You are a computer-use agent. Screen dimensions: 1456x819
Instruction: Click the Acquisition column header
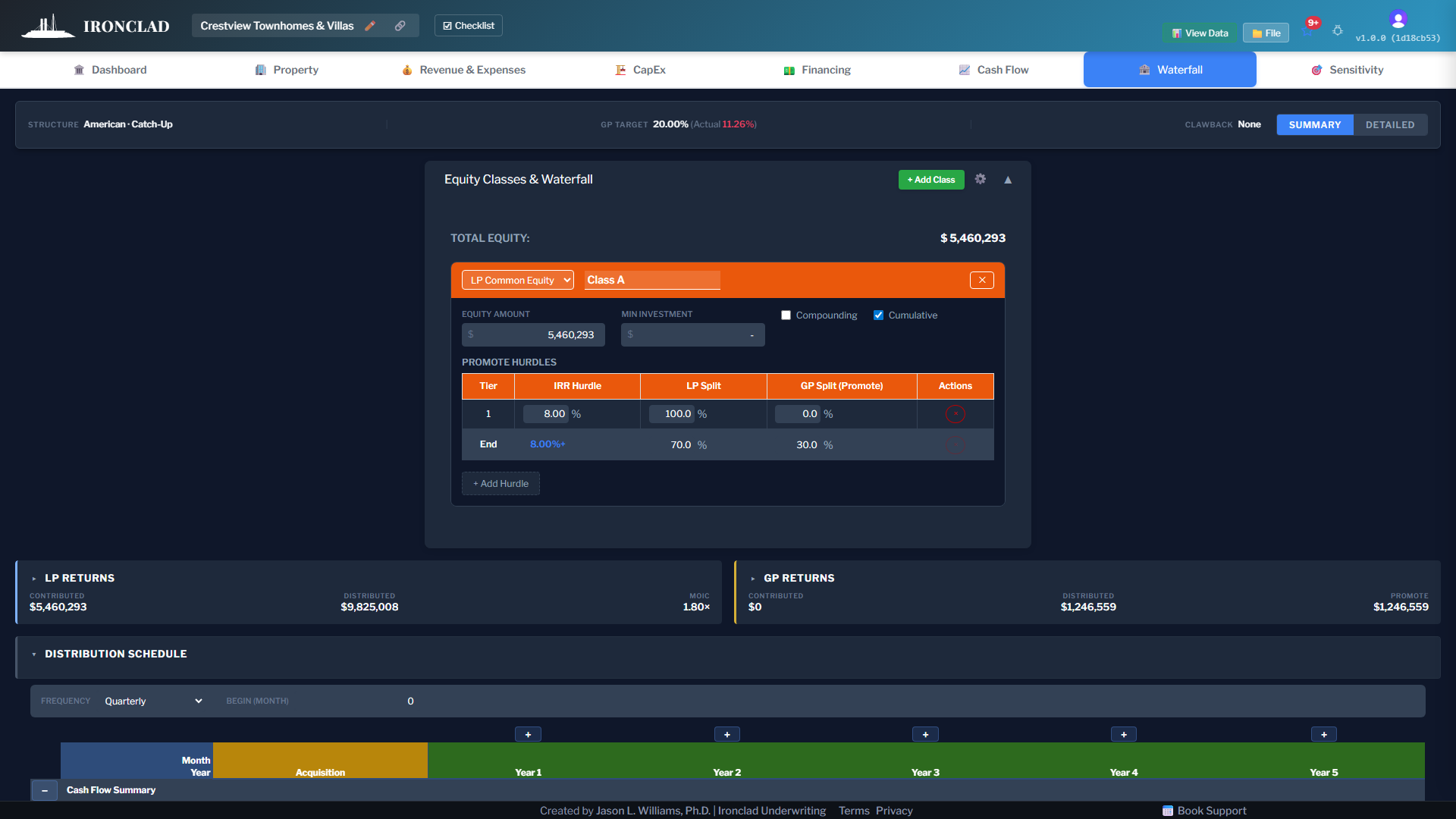[x=320, y=761]
